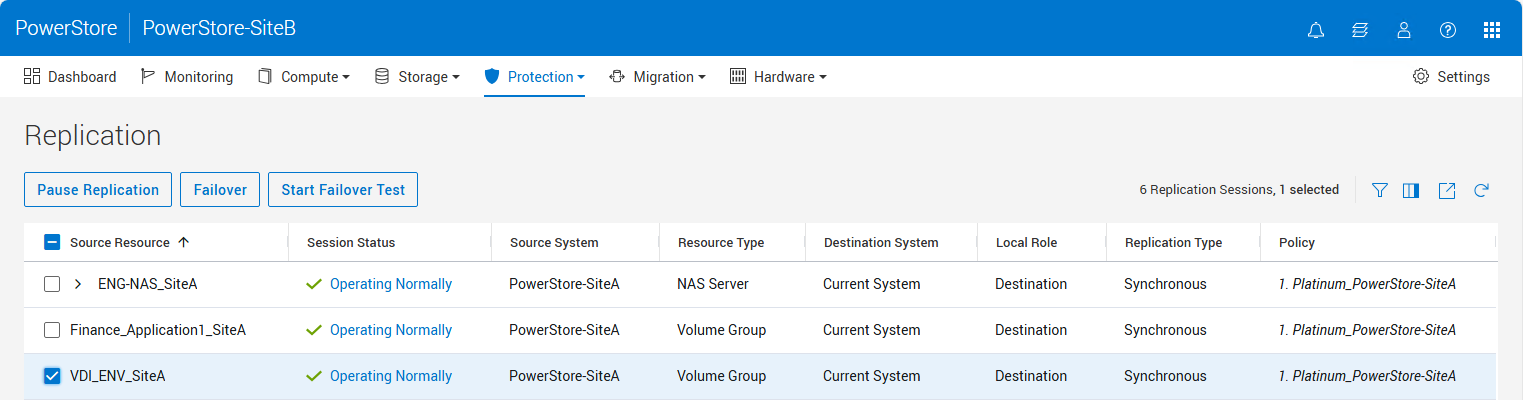Viewport: 1523px width, 400px height.
Task: Click the ENG-NAS_SiteA resource name
Action: pyautogui.click(x=147, y=284)
